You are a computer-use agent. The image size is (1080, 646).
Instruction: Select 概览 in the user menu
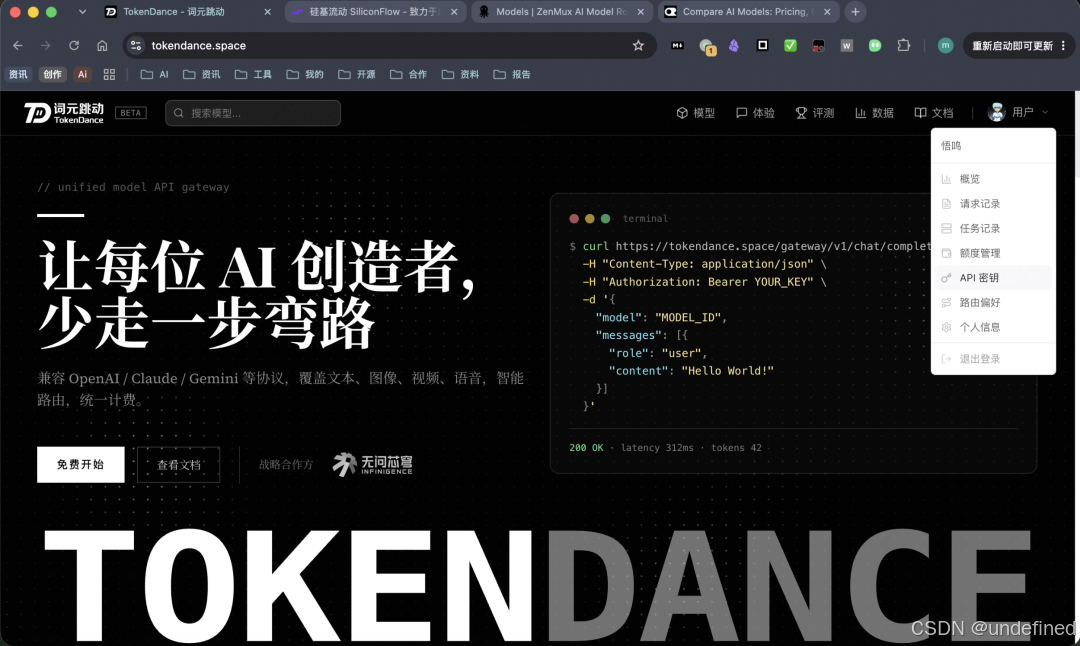[993, 179]
